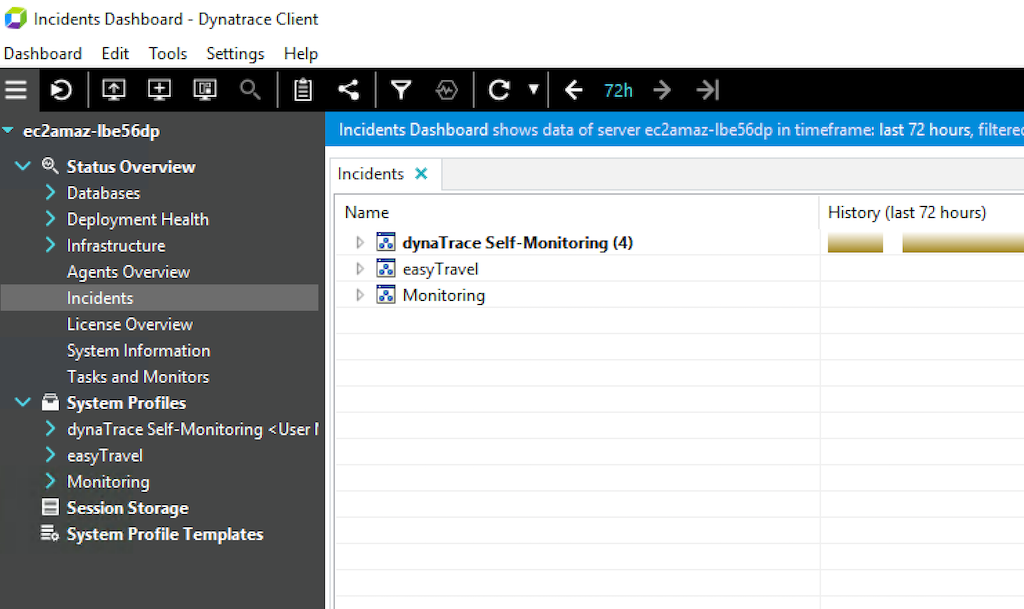Click the share dashboard icon

[x=349, y=89]
